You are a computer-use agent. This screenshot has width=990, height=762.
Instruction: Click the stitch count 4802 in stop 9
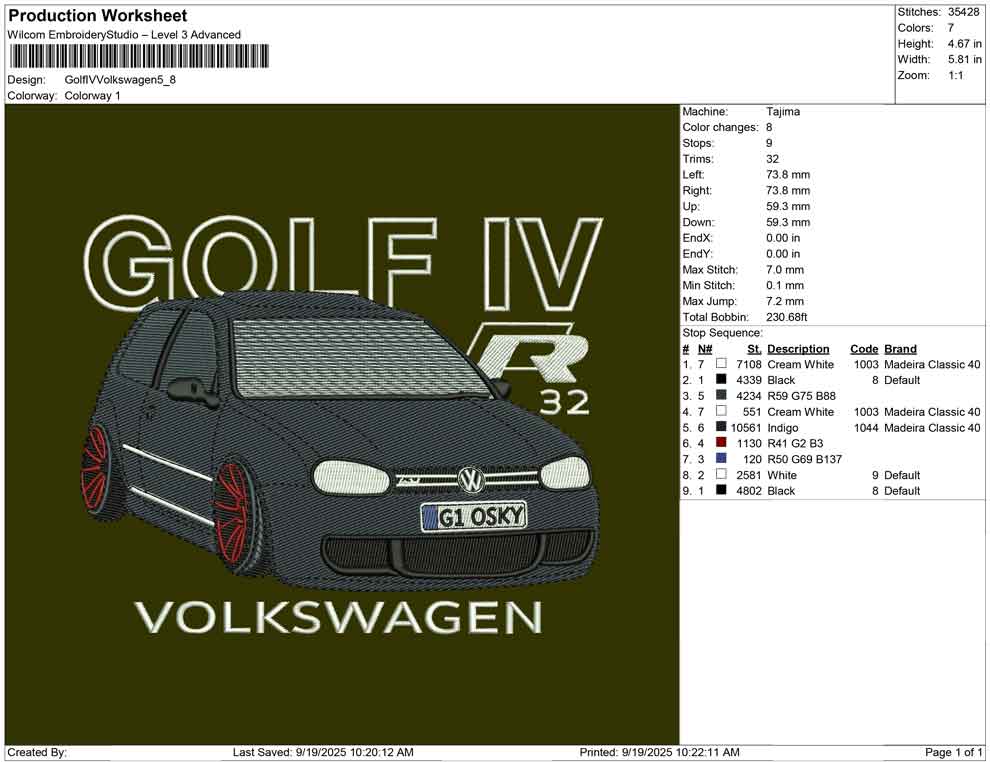pyautogui.click(x=749, y=491)
